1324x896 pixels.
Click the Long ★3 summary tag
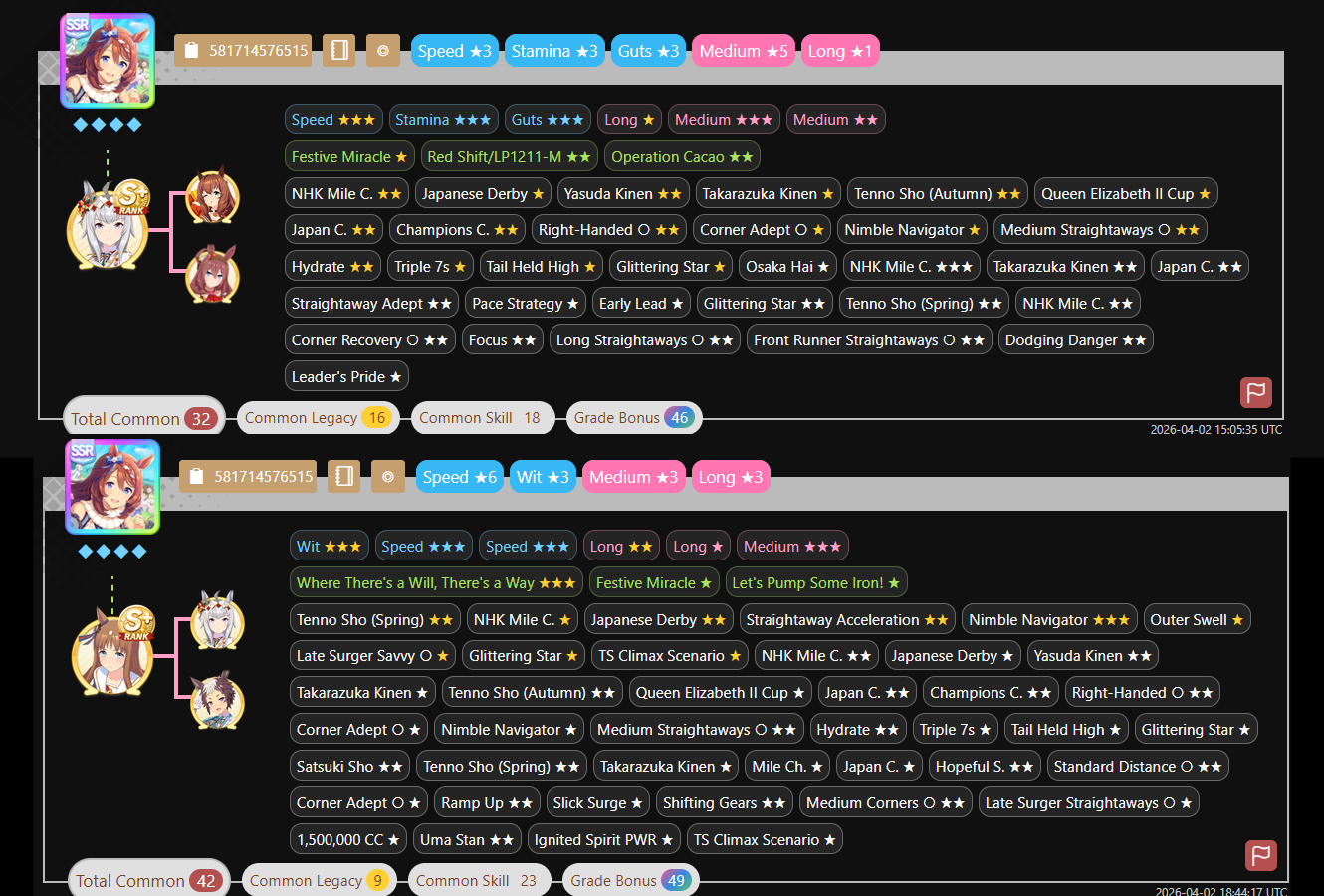click(731, 477)
